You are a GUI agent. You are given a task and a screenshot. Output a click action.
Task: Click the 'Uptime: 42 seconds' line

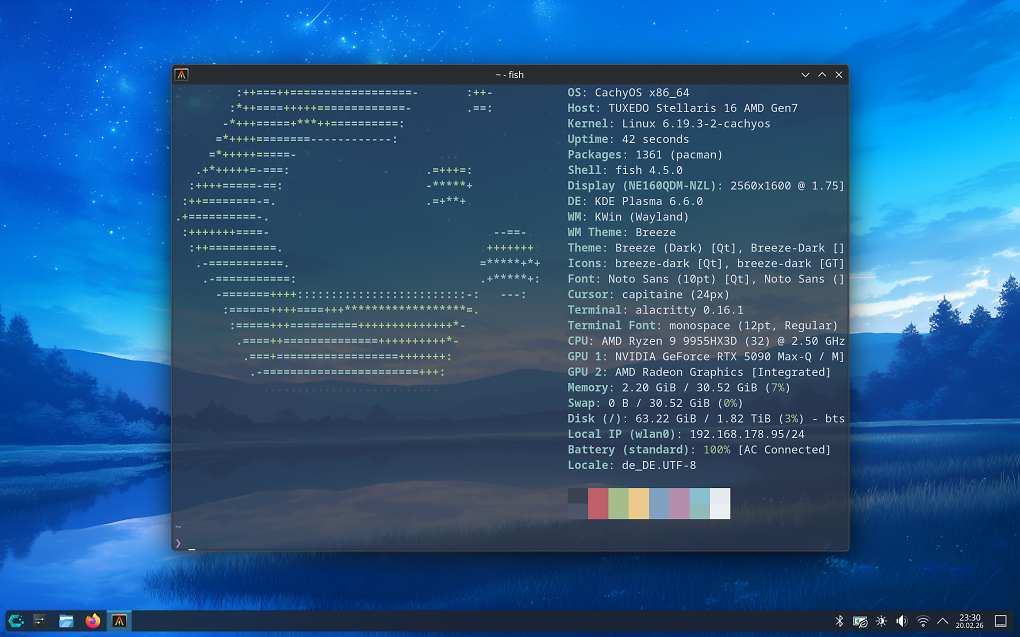pyautogui.click(x=628, y=139)
